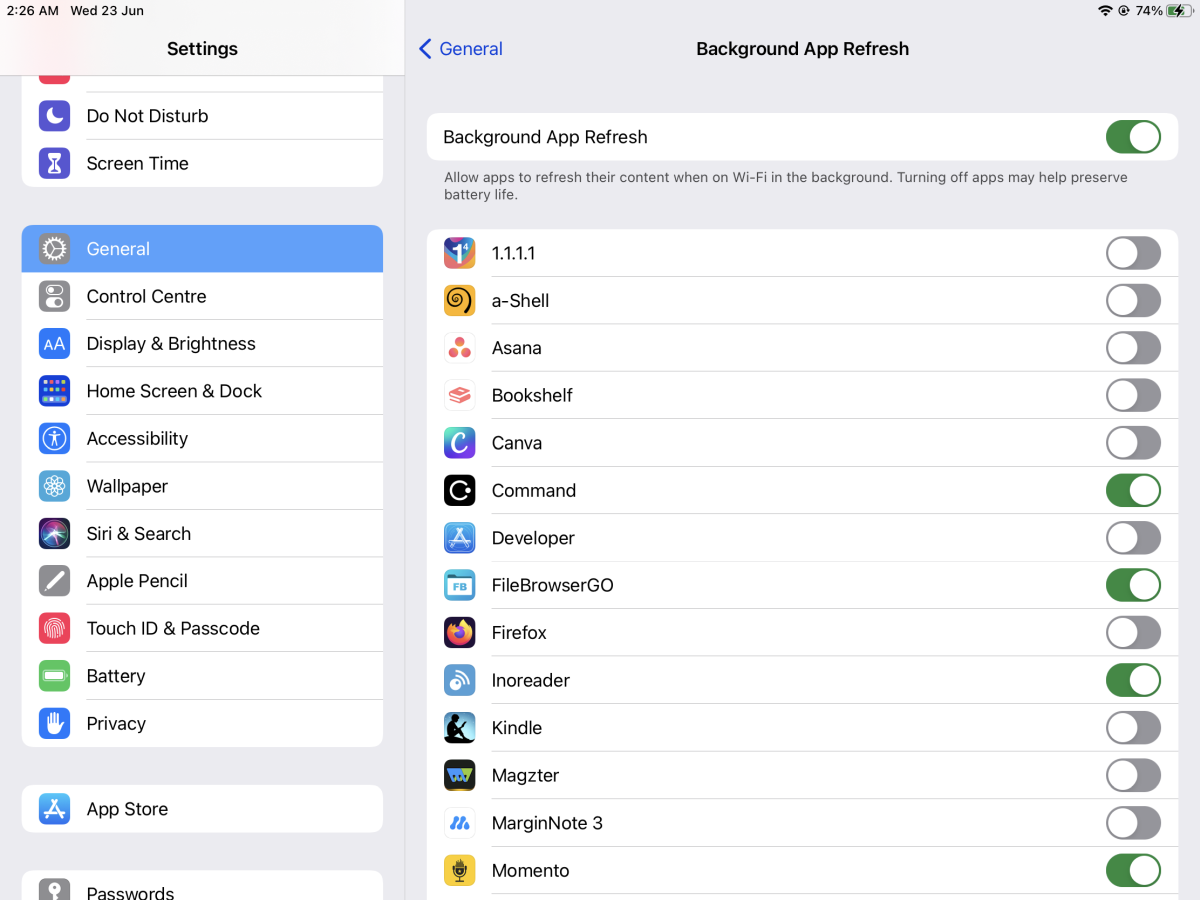Open Siri & Search settings

pos(202,533)
